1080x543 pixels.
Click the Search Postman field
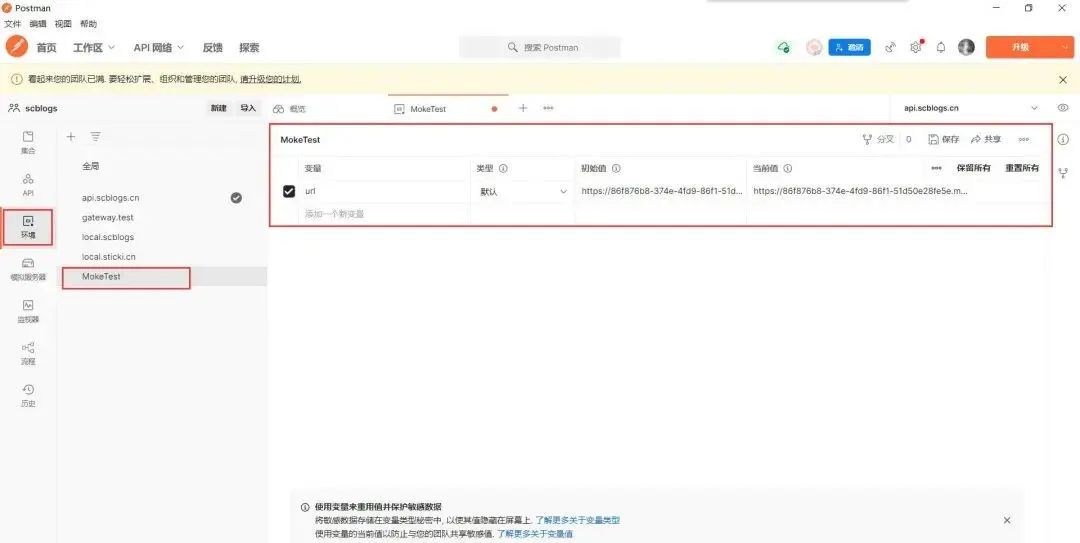click(x=540, y=48)
